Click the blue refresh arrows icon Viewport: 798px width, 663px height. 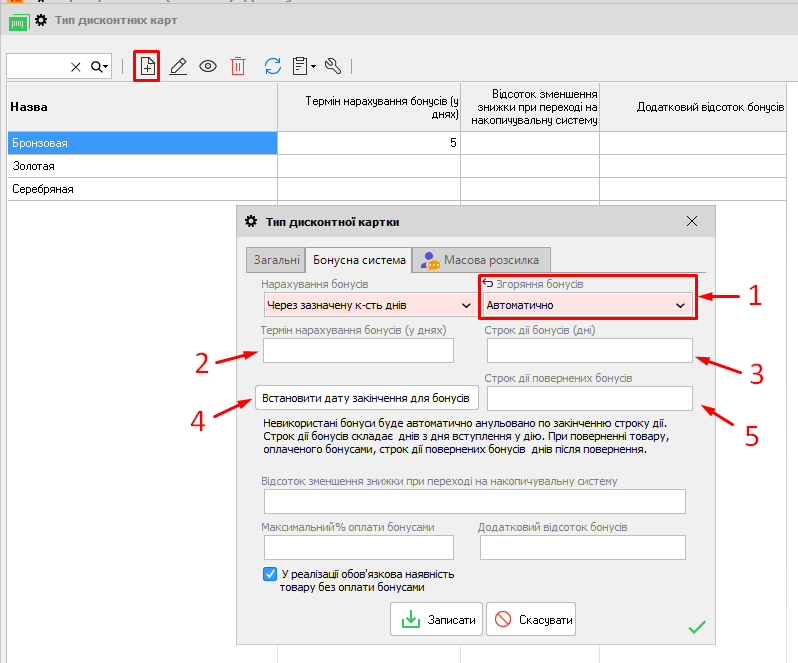[x=272, y=66]
